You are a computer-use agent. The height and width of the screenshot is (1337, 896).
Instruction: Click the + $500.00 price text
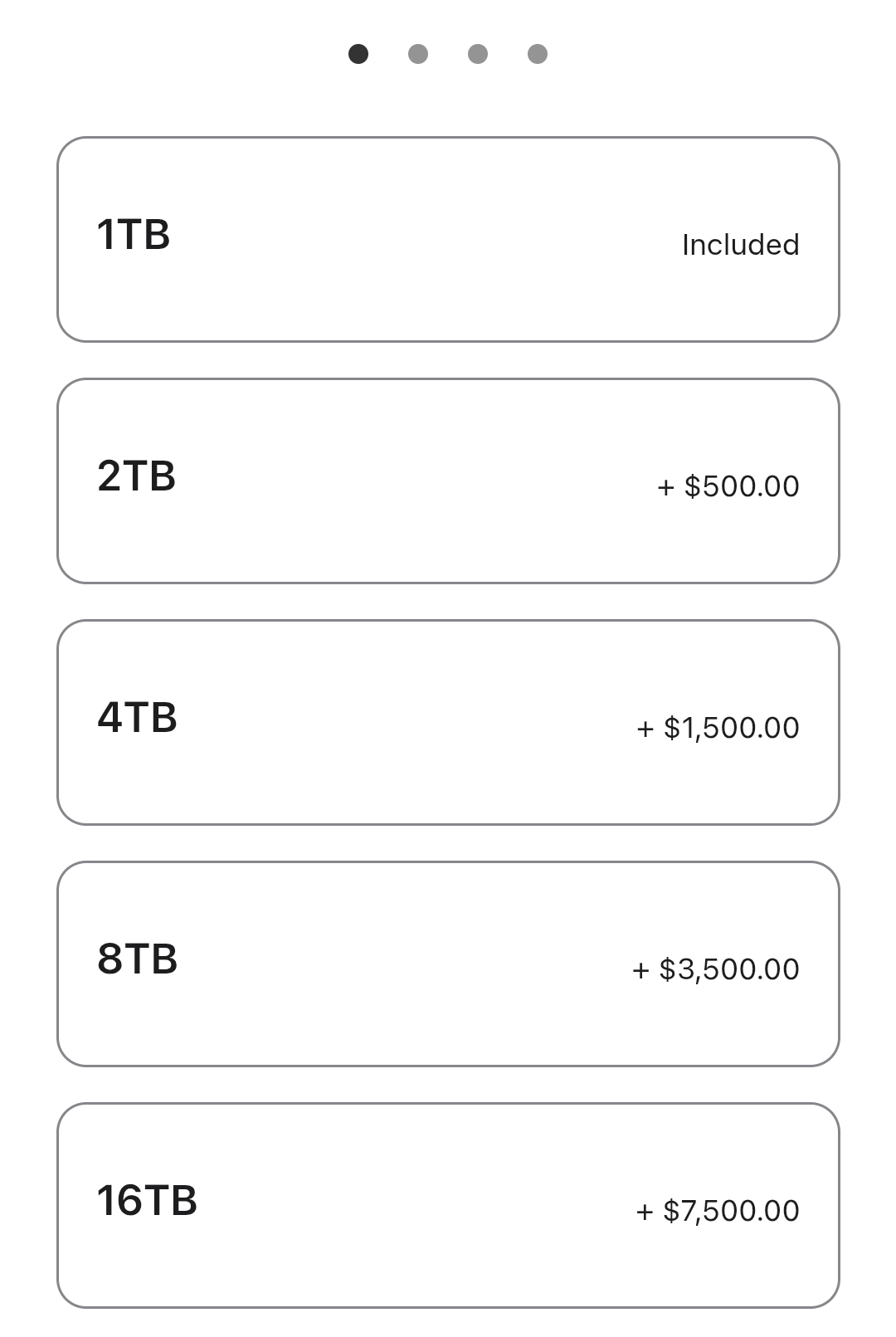[728, 486]
